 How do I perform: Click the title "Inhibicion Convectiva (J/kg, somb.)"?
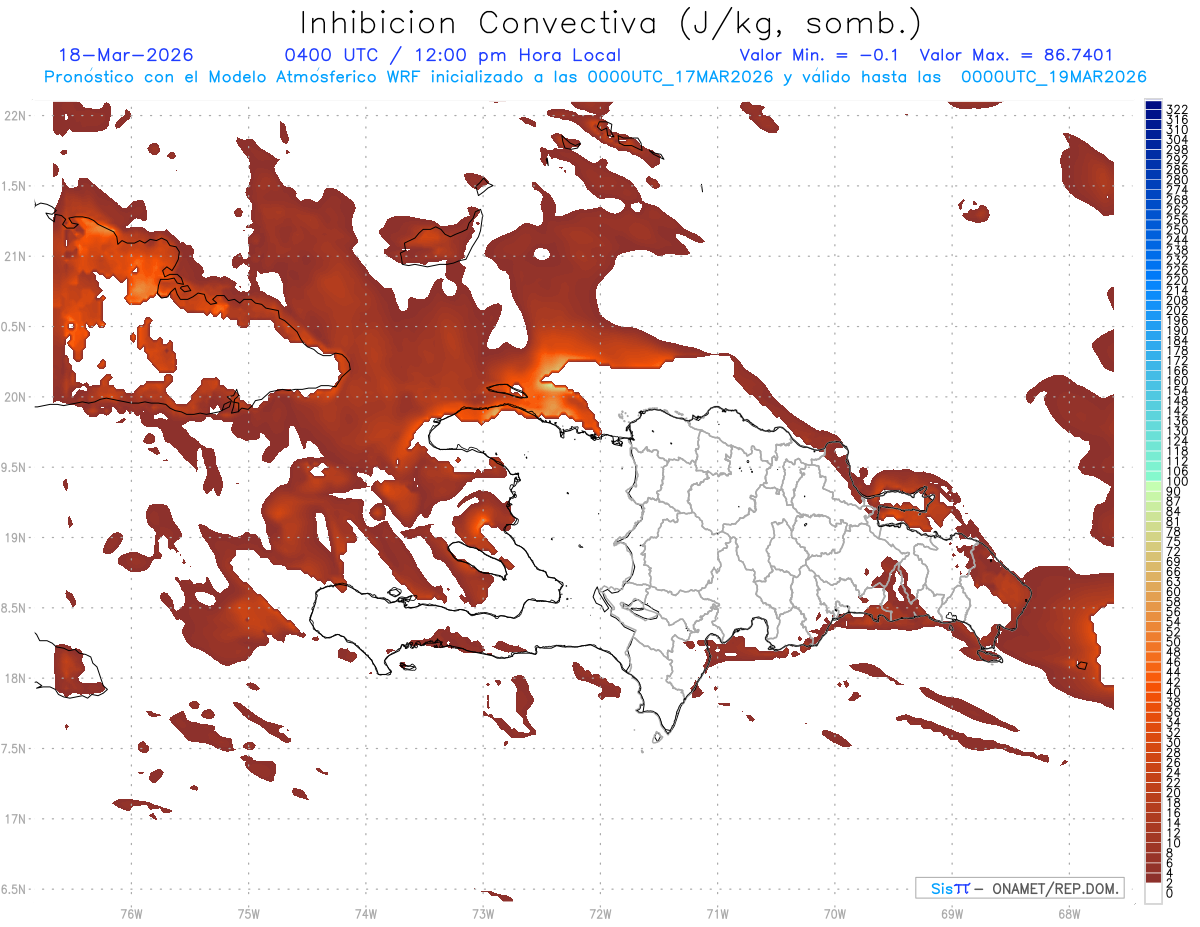coord(610,24)
